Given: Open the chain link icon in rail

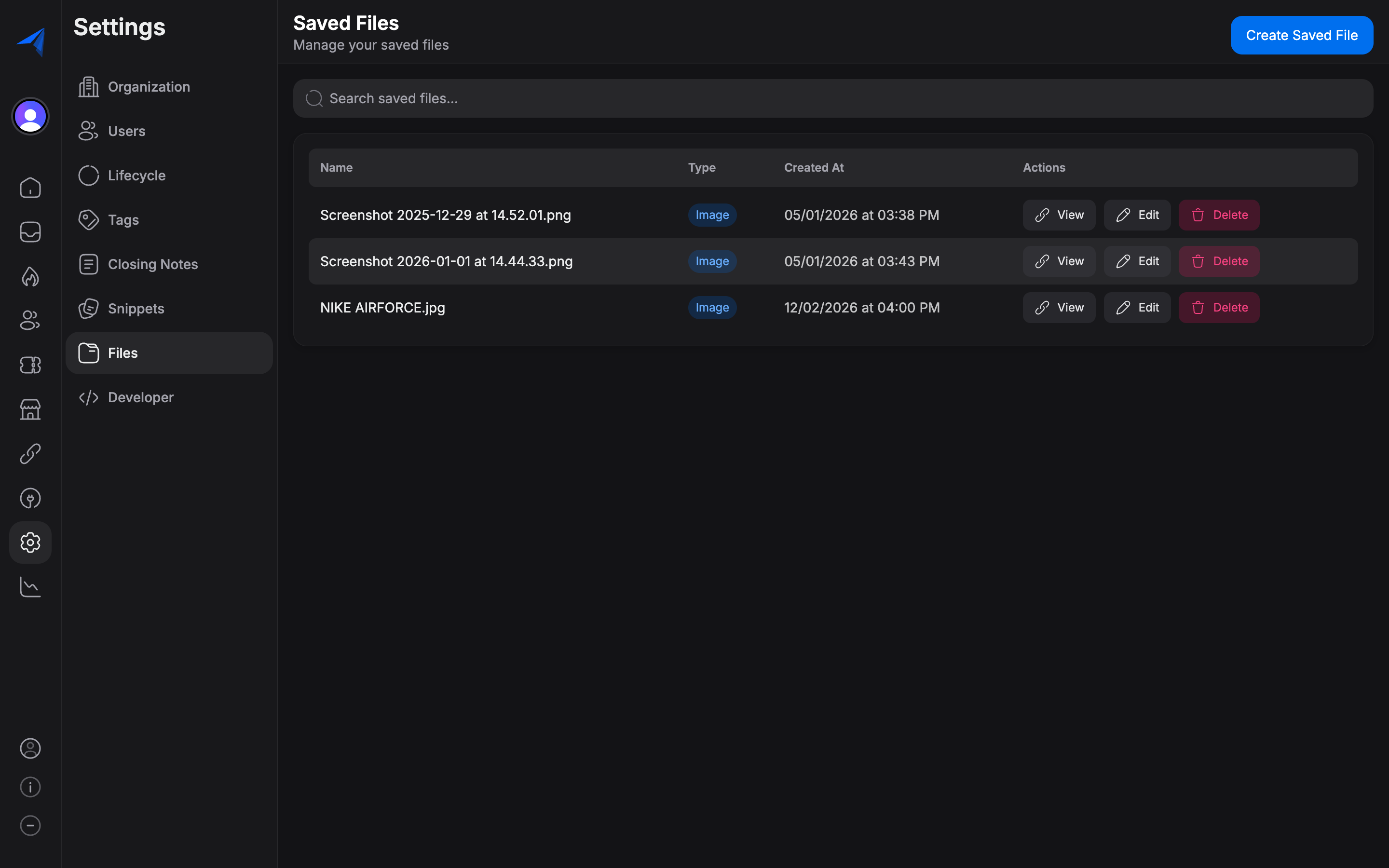Looking at the screenshot, I should coord(30,453).
